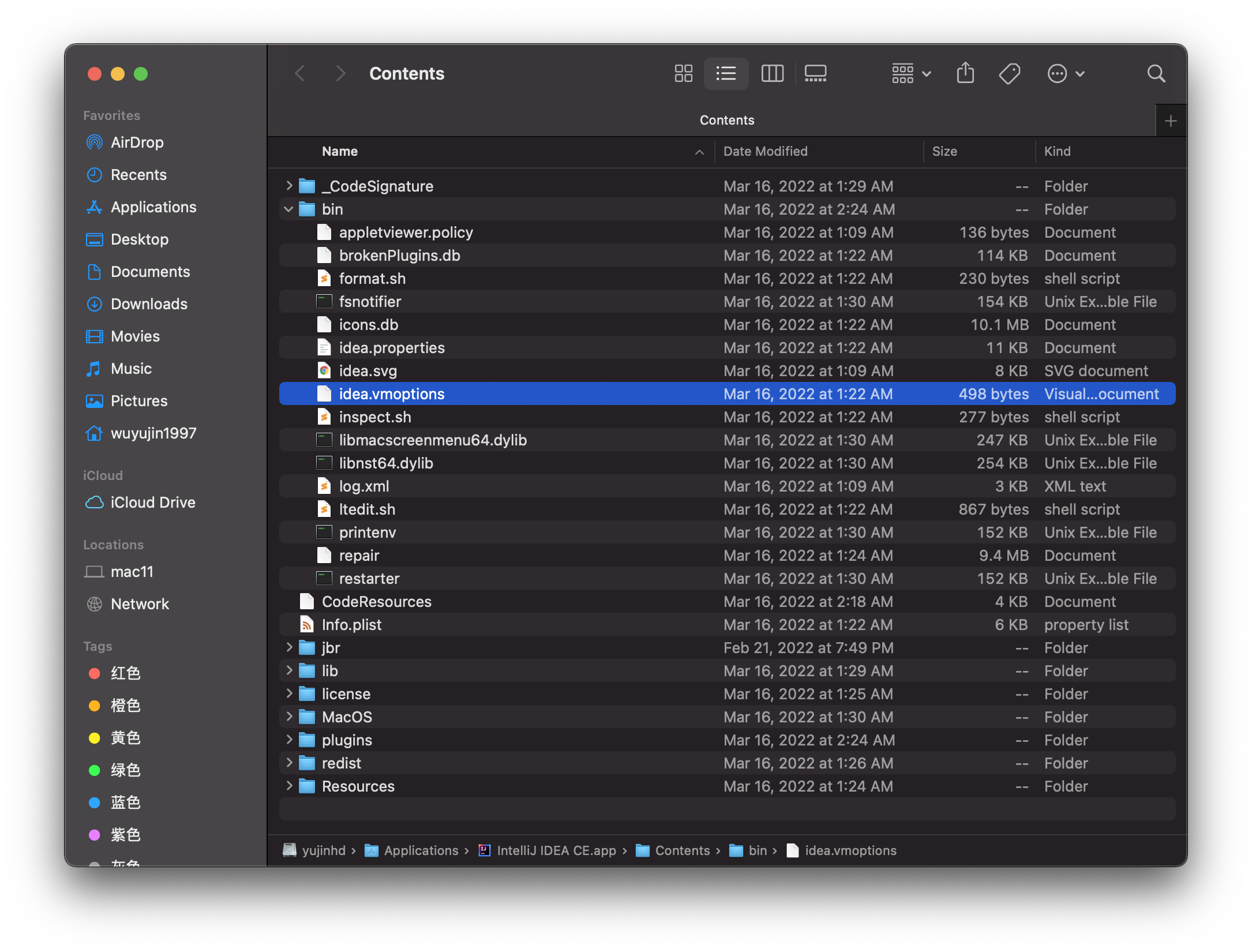Go back using the back arrow
The image size is (1252, 952).
coord(299,73)
